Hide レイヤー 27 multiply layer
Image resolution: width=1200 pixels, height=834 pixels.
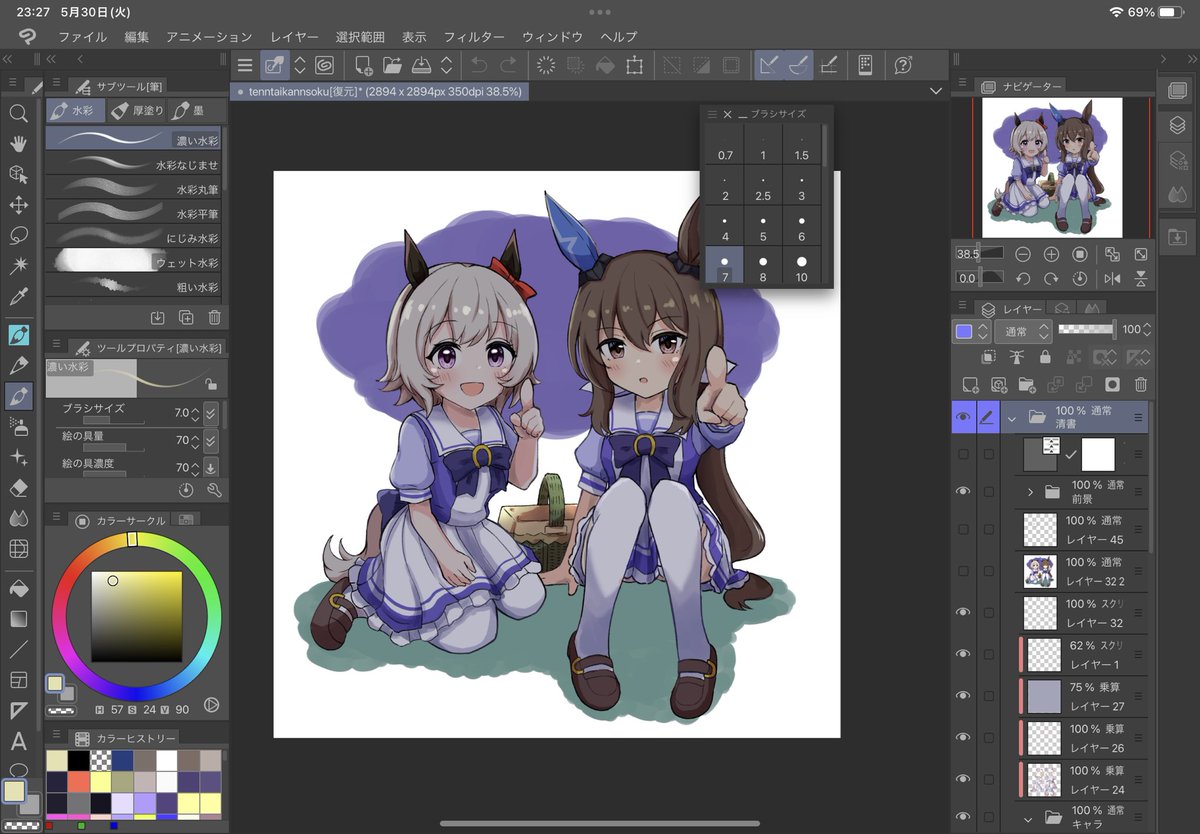pos(963,695)
